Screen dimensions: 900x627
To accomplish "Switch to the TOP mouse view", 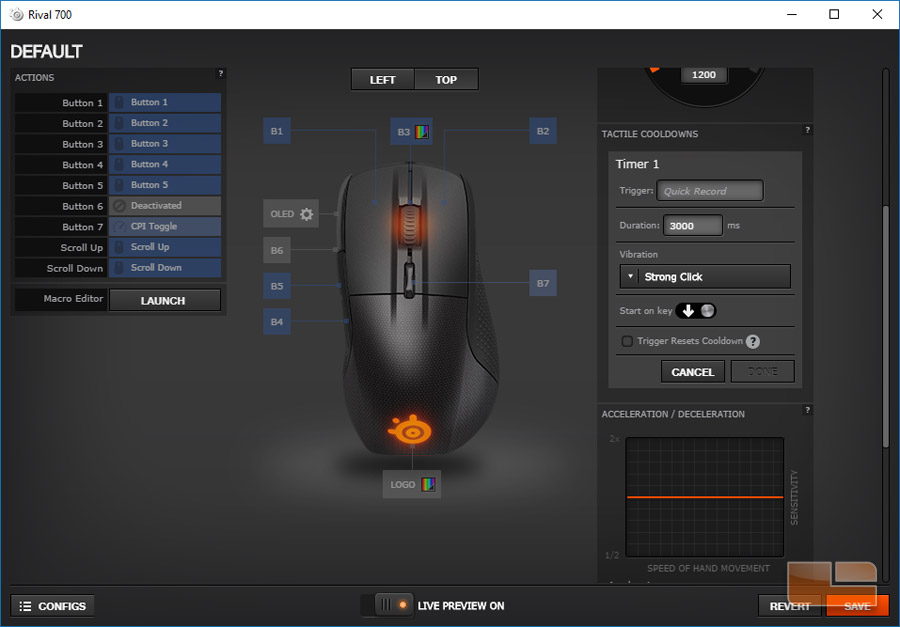I will click(446, 80).
